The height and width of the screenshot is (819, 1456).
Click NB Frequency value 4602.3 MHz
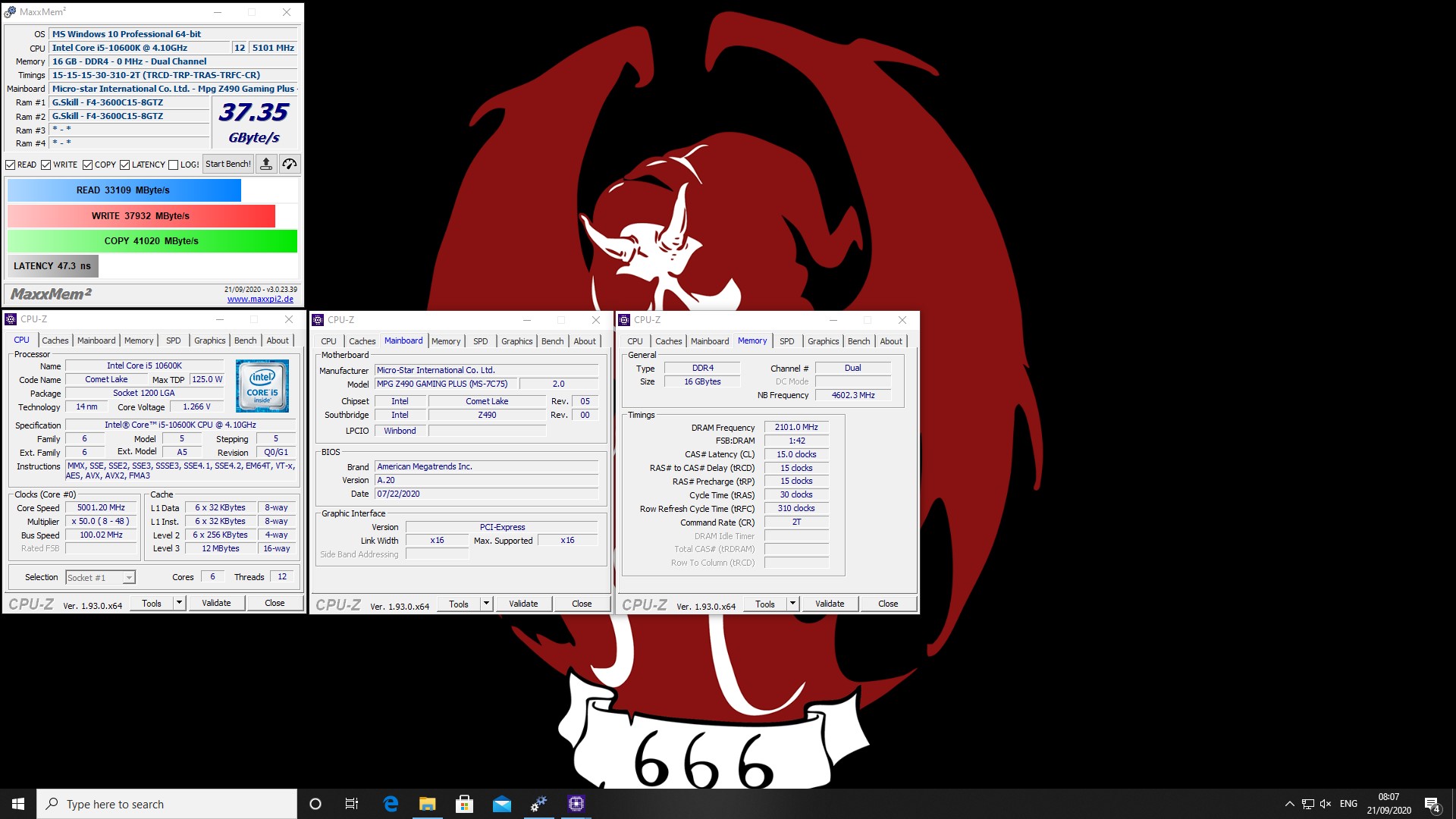[853, 395]
